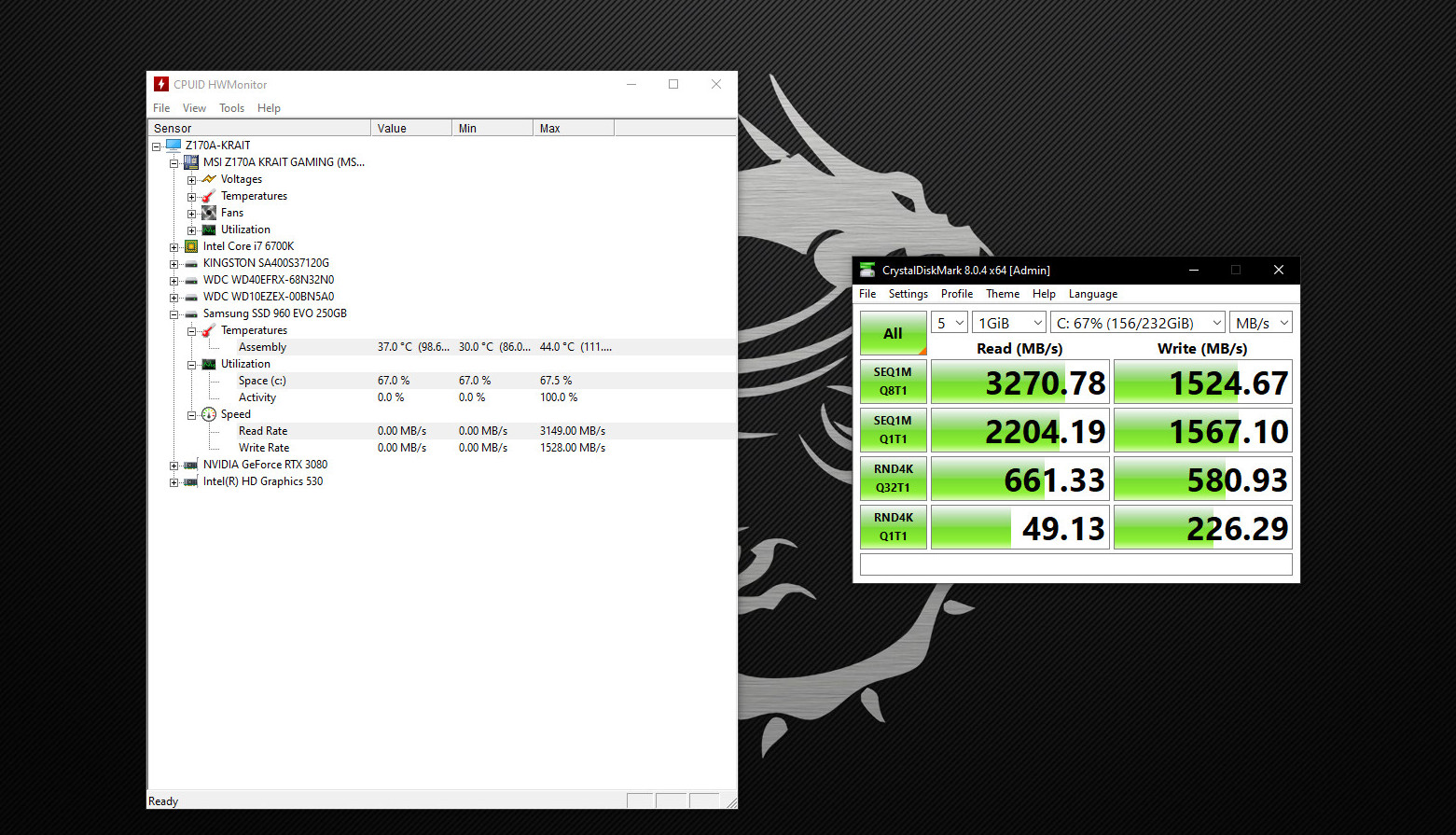Click the 226.29 write result bar
This screenshot has height=835, width=1456.
[1203, 528]
